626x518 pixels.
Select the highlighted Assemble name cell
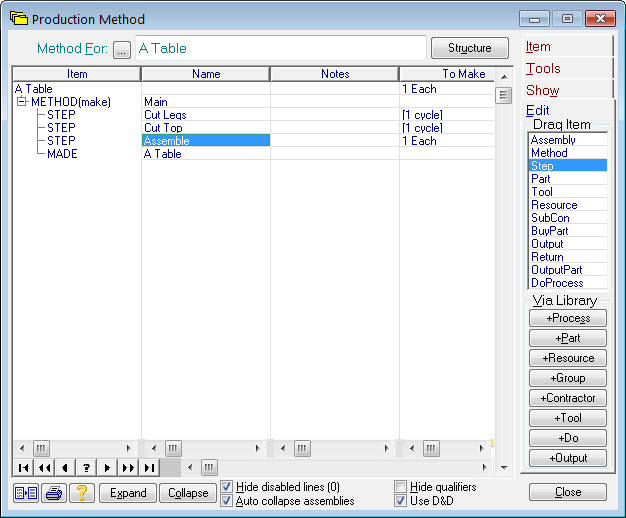coord(206,141)
